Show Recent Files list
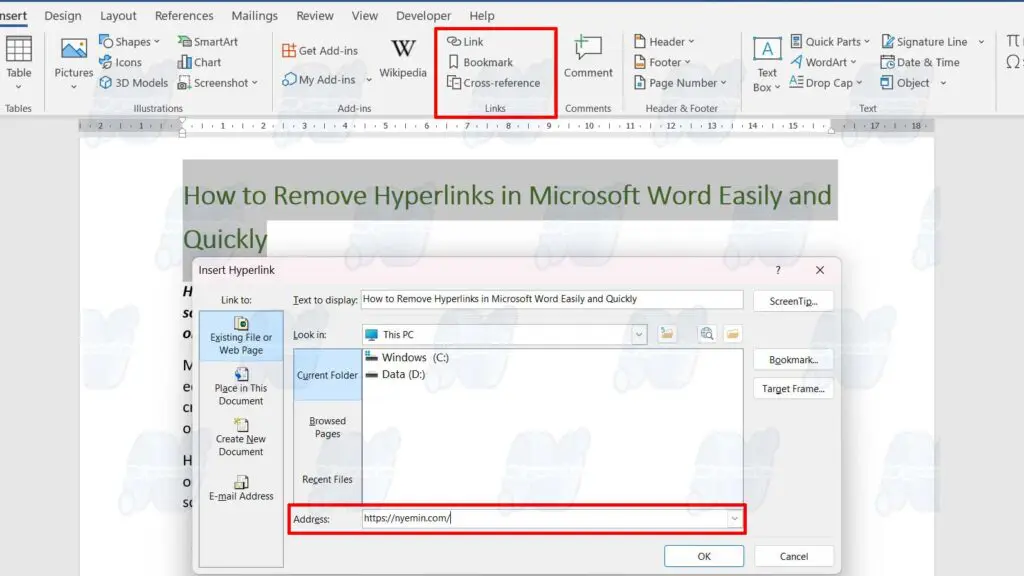The image size is (1024, 576). pyautogui.click(x=327, y=479)
